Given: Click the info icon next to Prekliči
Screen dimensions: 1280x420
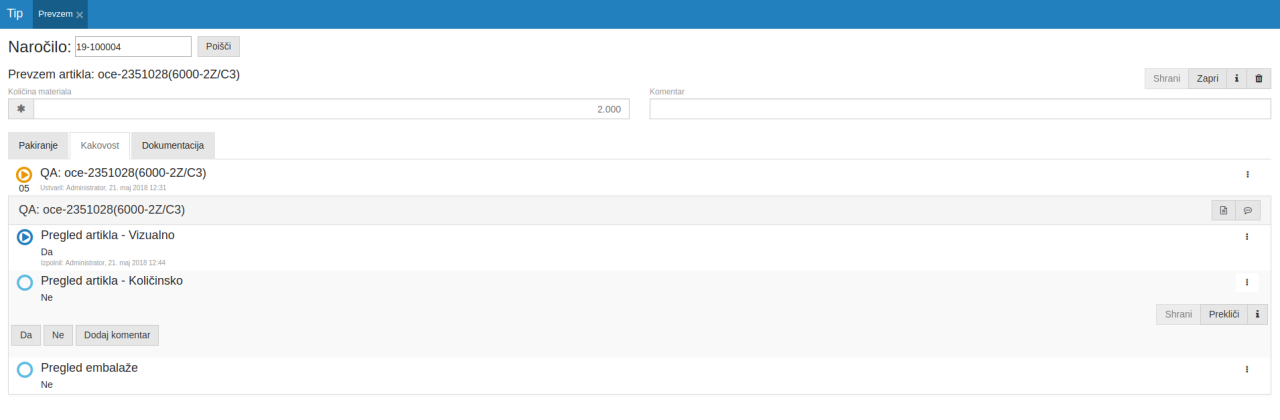Looking at the screenshot, I should coord(1256,314).
